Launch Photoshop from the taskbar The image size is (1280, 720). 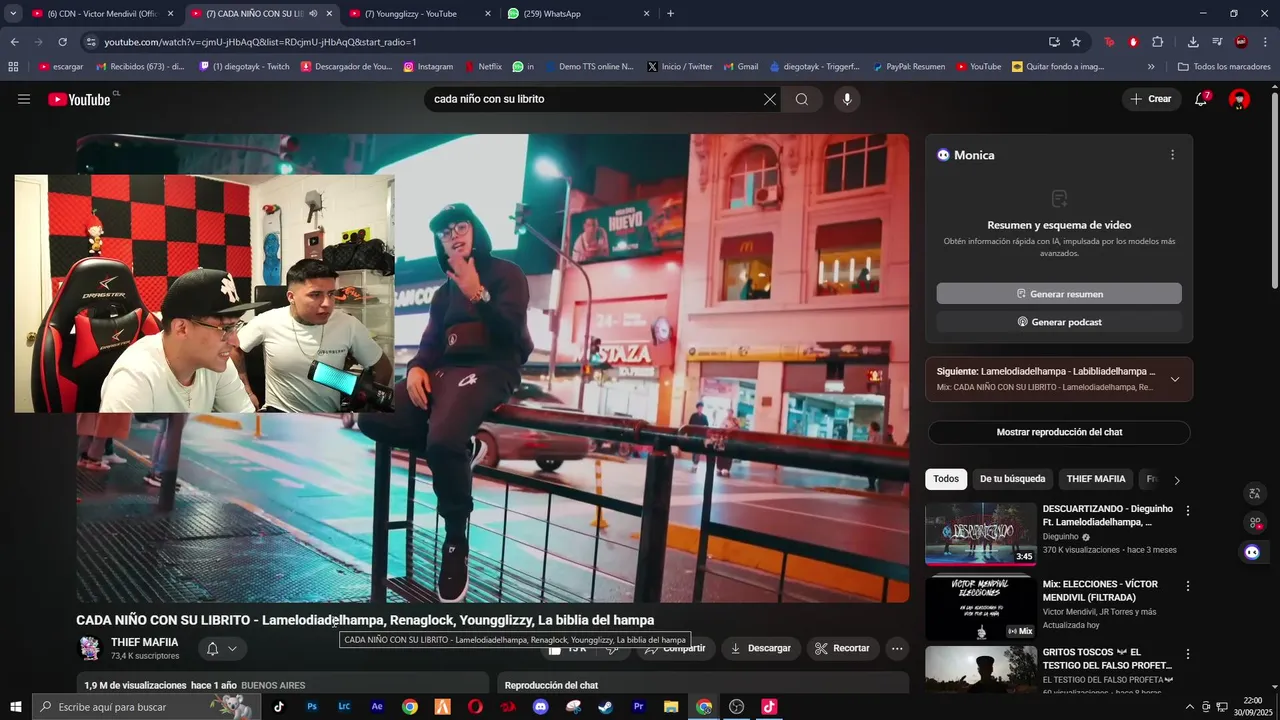(x=312, y=706)
